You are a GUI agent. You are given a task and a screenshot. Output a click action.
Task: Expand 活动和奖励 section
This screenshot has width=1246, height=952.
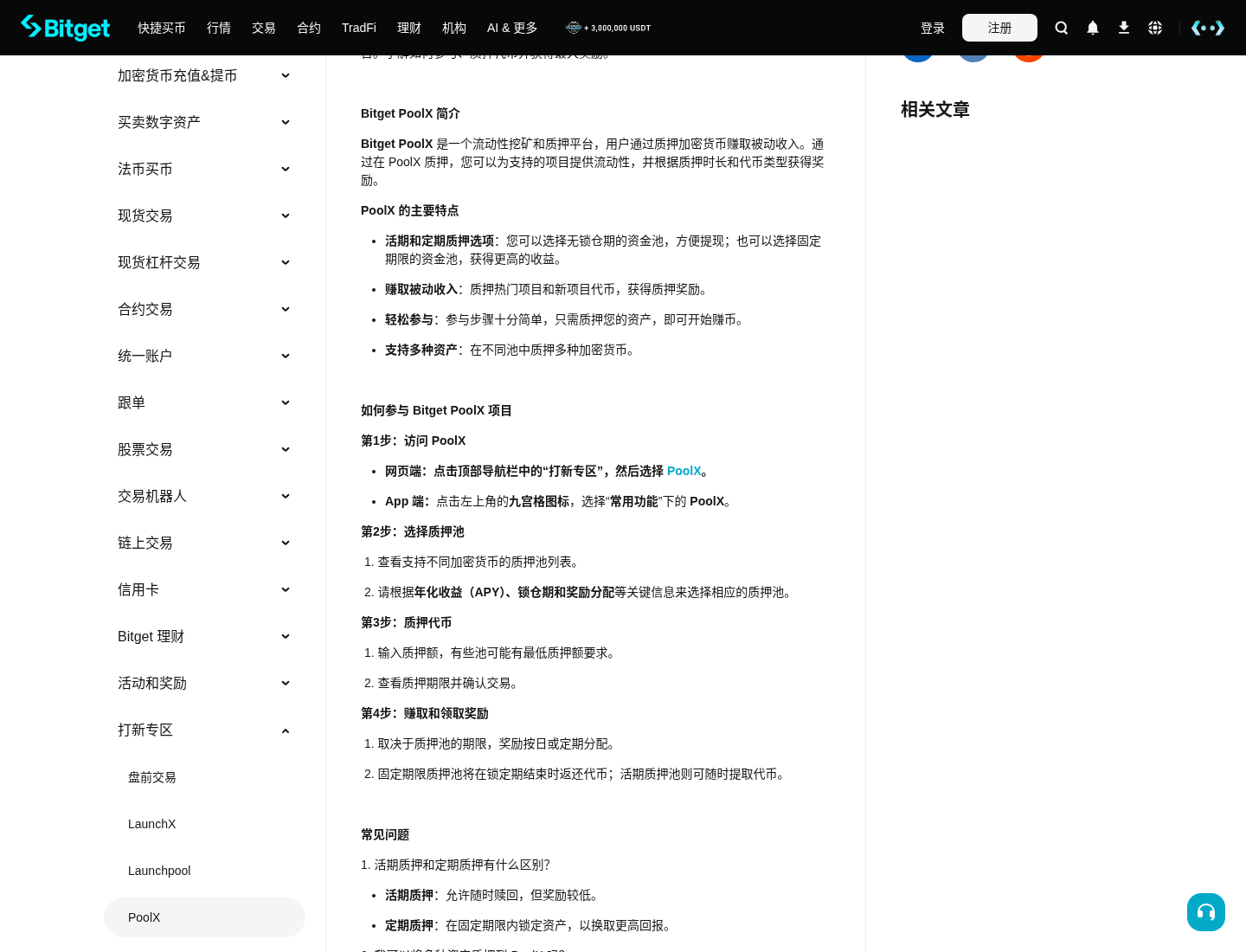pyautogui.click(x=204, y=683)
